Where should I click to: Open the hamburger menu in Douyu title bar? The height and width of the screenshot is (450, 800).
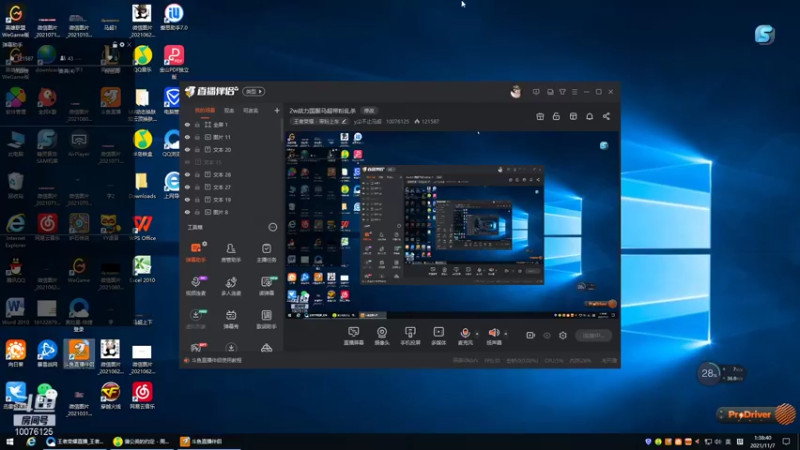click(574, 92)
